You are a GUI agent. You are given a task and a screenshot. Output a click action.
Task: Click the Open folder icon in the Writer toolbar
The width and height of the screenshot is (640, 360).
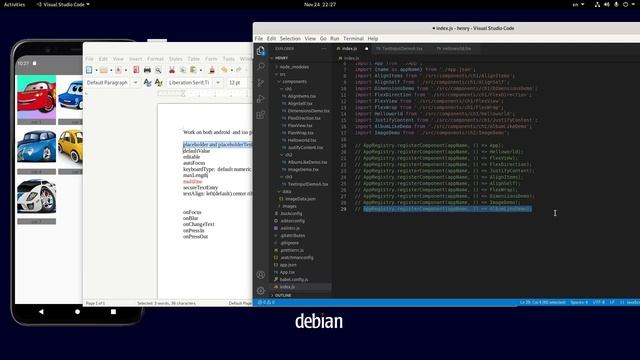tap(104, 70)
